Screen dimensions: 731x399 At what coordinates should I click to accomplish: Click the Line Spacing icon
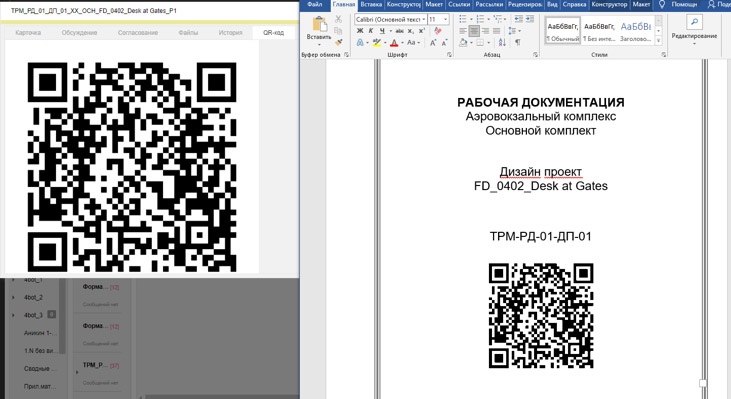tap(512, 31)
